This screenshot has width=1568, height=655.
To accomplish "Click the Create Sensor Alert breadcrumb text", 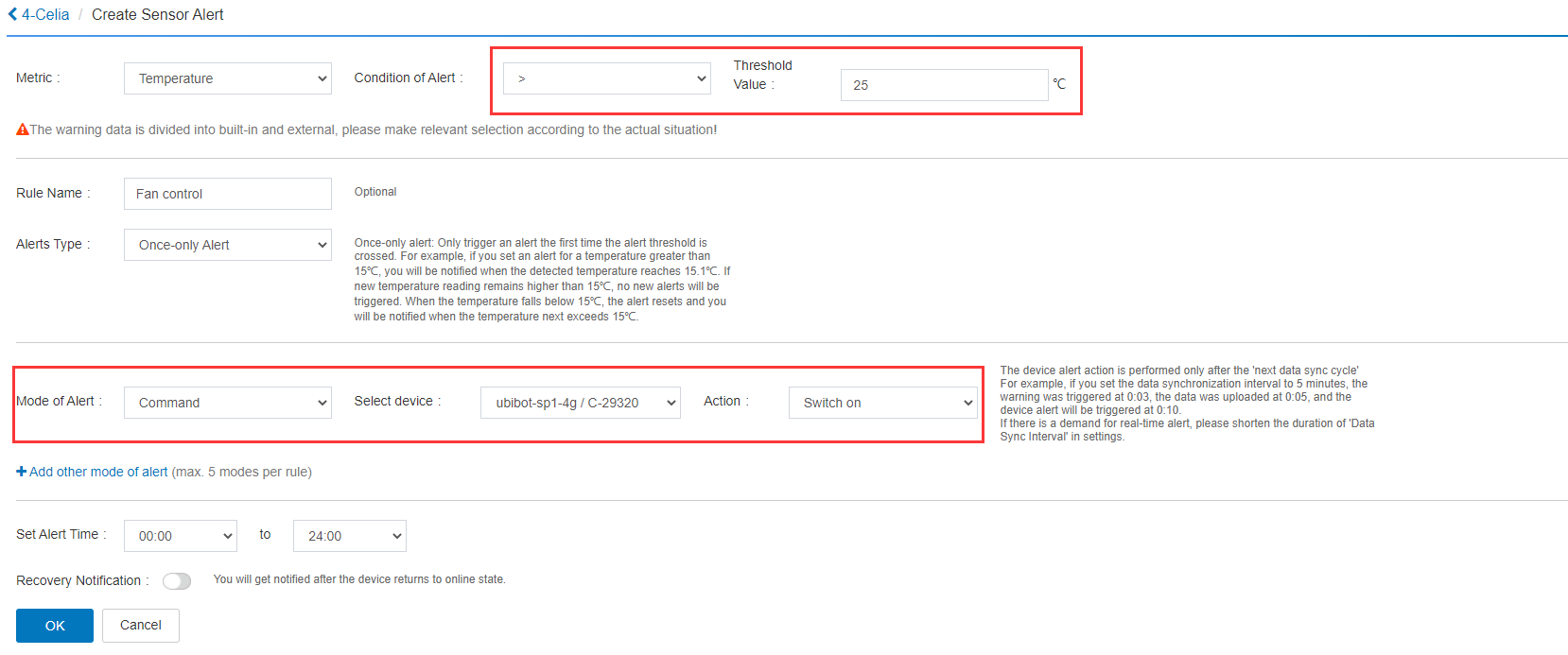I will (x=158, y=14).
